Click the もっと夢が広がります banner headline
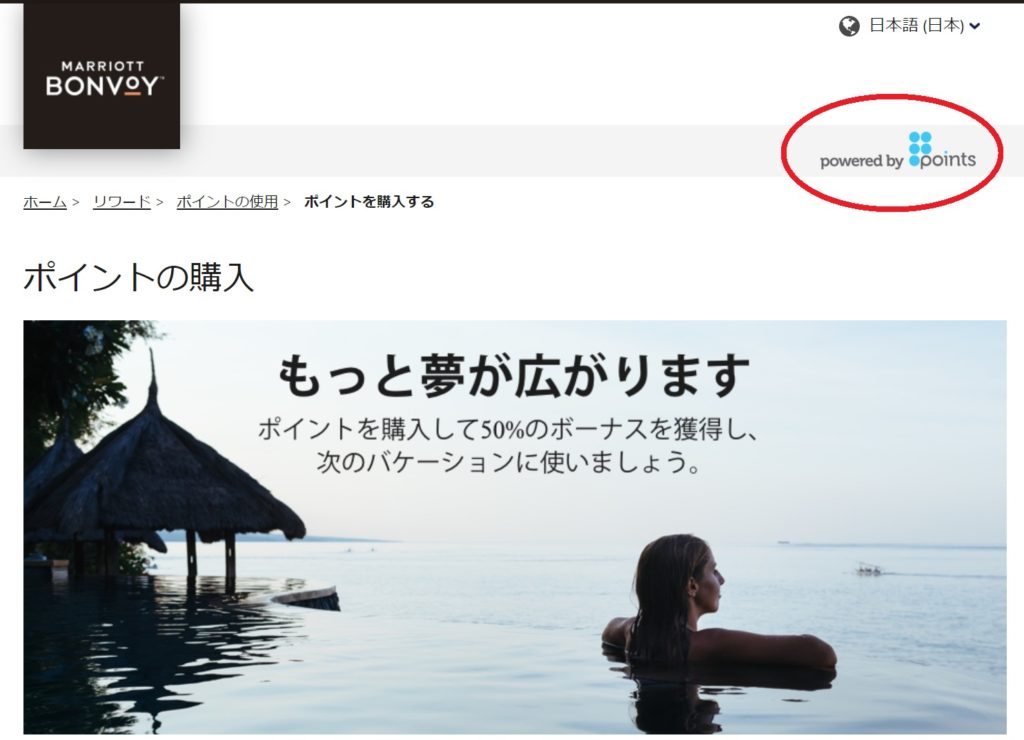Image resolution: width=1024 pixels, height=740 pixels. click(513, 376)
